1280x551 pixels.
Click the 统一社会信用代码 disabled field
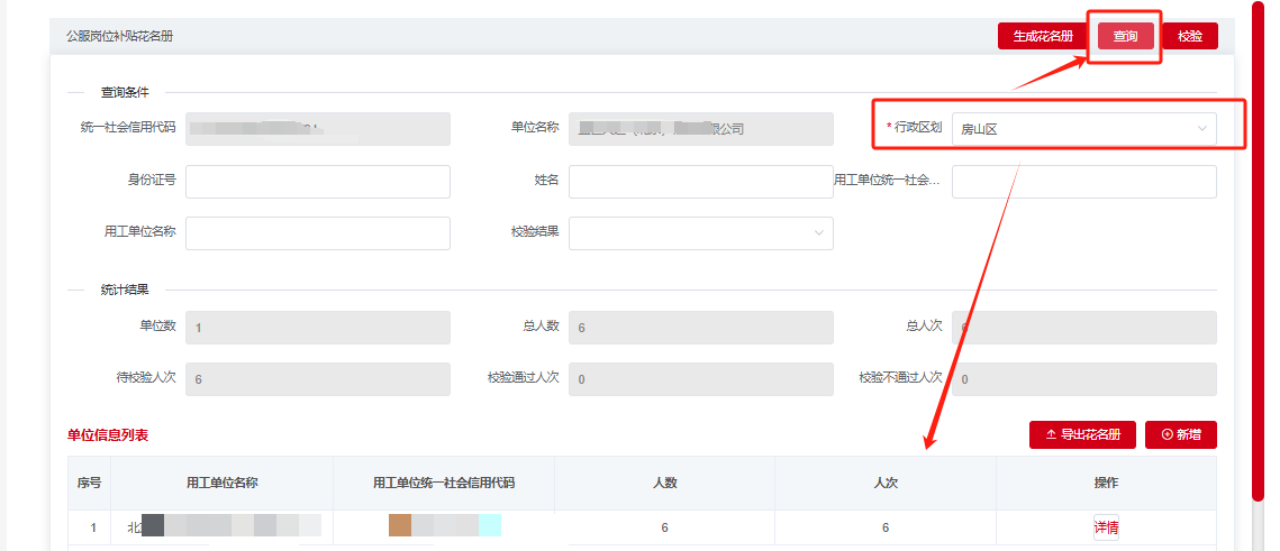pos(317,129)
